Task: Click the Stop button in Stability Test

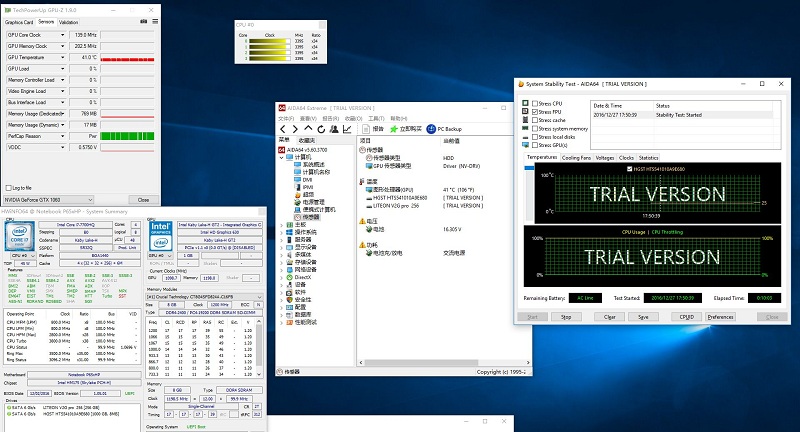Action: tap(566, 316)
